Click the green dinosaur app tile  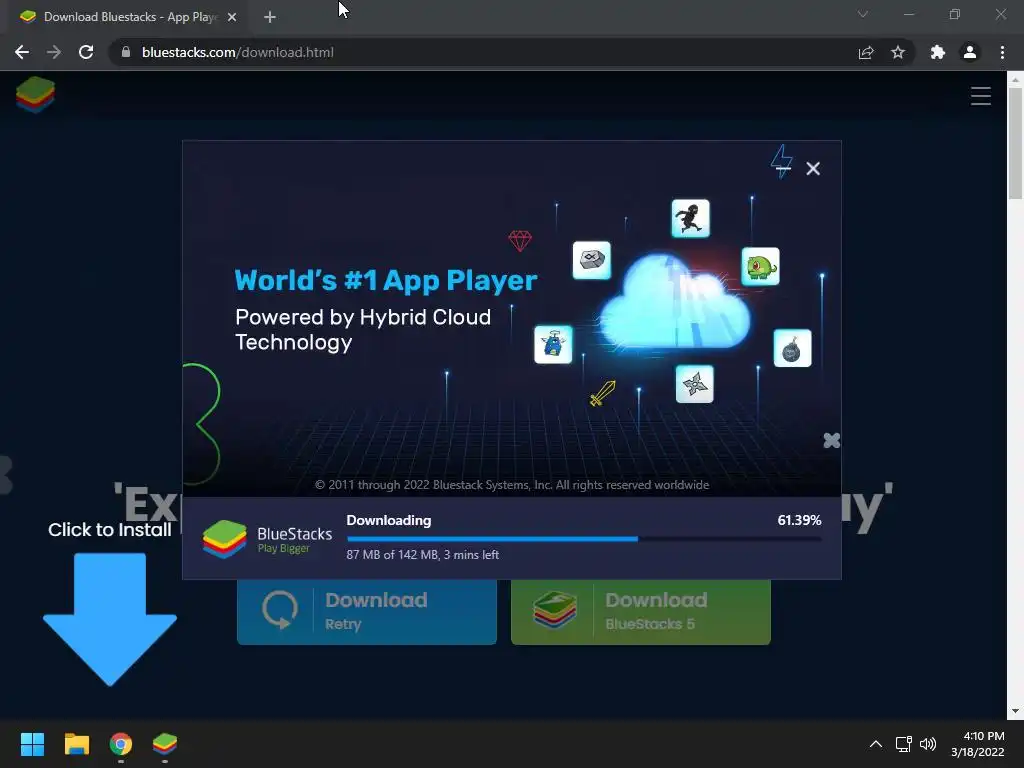point(760,266)
